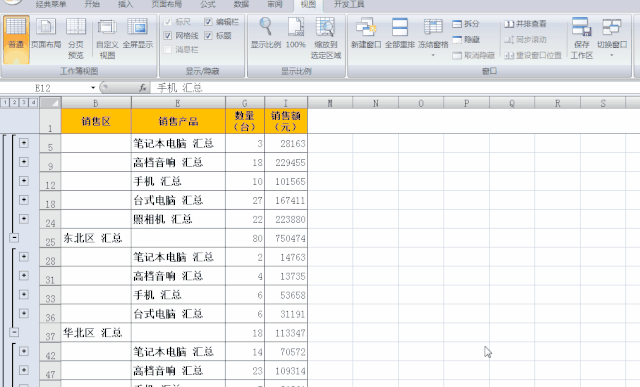Screen dimensions: 640x387
Task: Reset zoom to 100%
Action: click(296, 33)
